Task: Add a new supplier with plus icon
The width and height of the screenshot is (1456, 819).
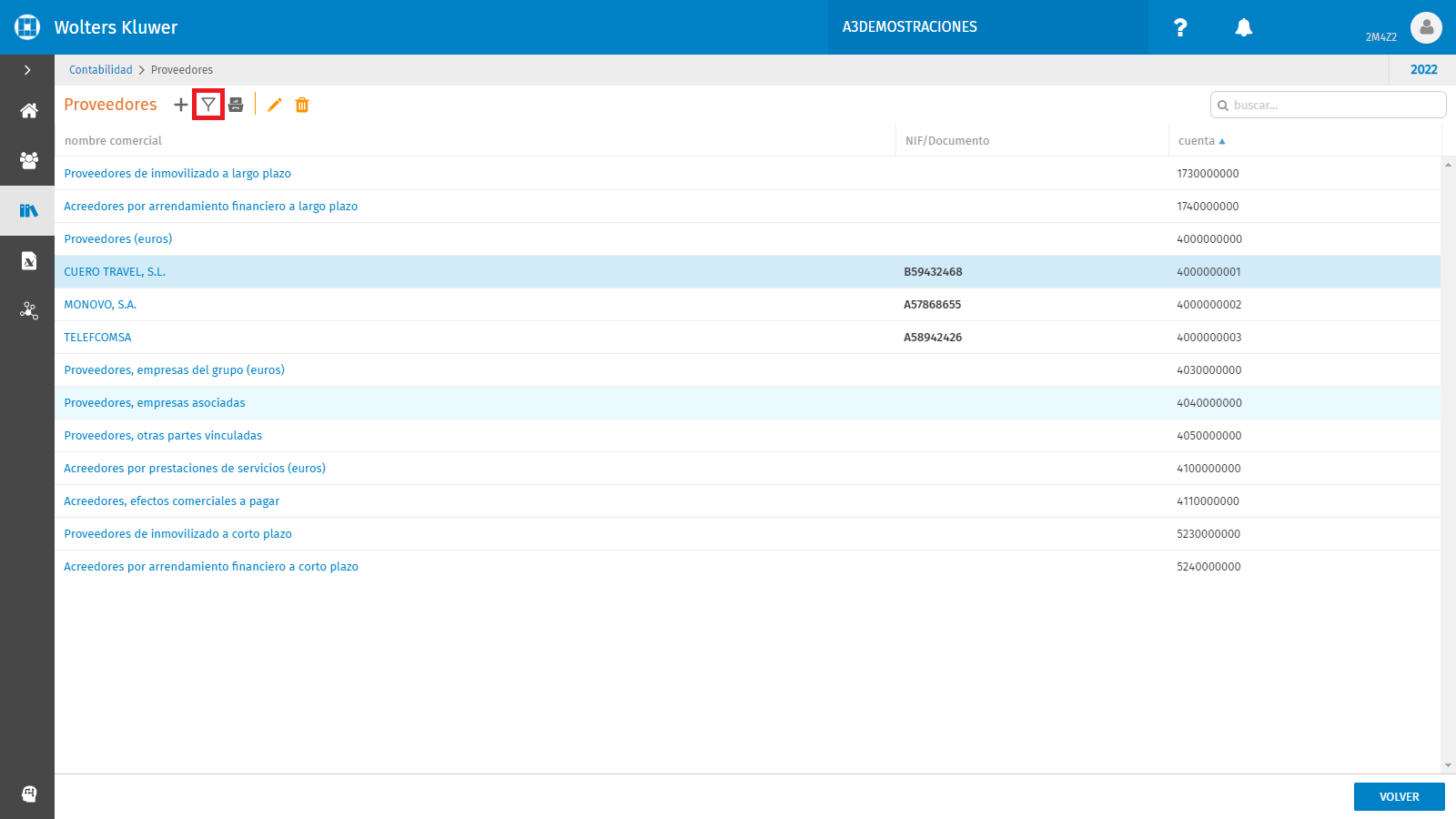Action: tap(180, 105)
